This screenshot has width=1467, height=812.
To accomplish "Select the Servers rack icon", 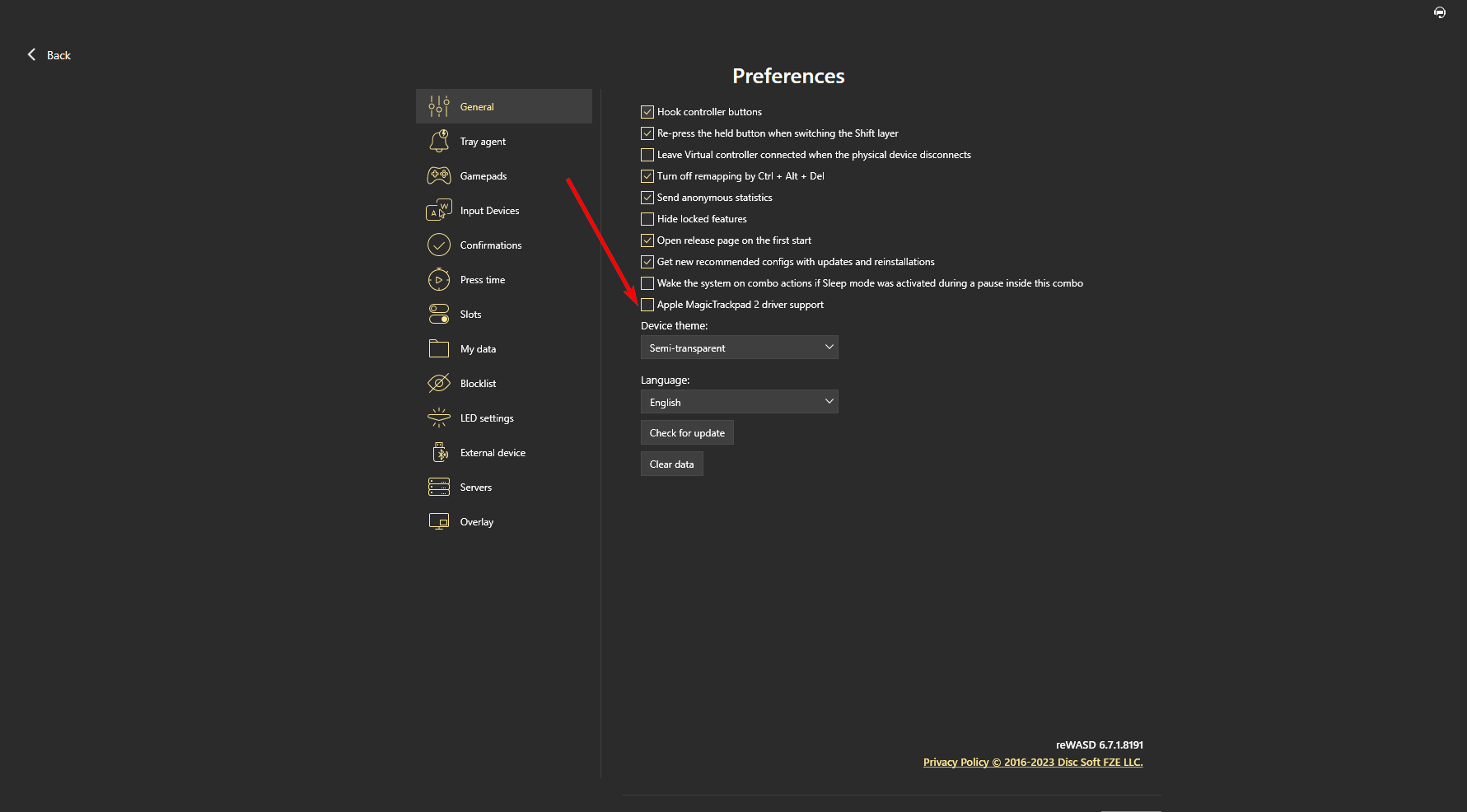I will 439,487.
